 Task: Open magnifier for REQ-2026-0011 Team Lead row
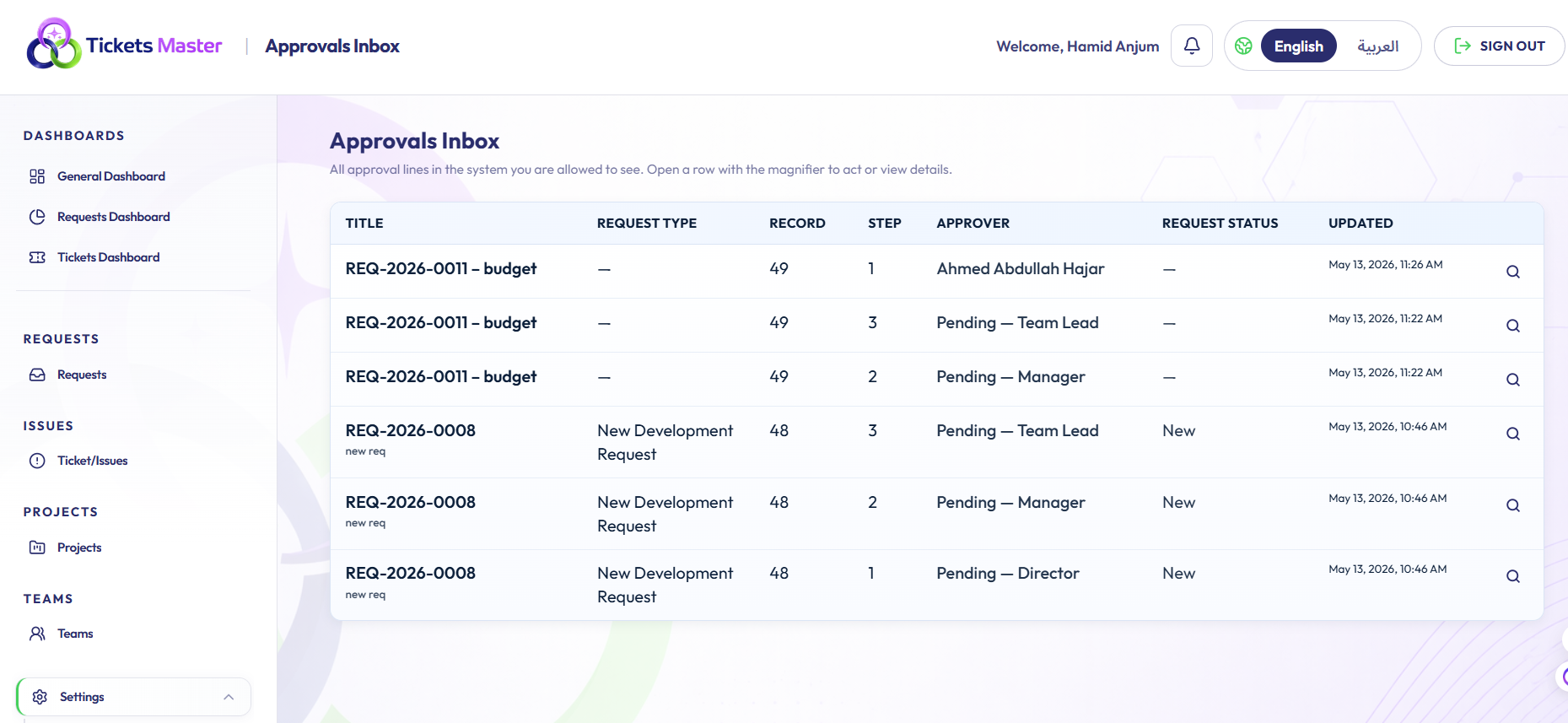[x=1513, y=326]
